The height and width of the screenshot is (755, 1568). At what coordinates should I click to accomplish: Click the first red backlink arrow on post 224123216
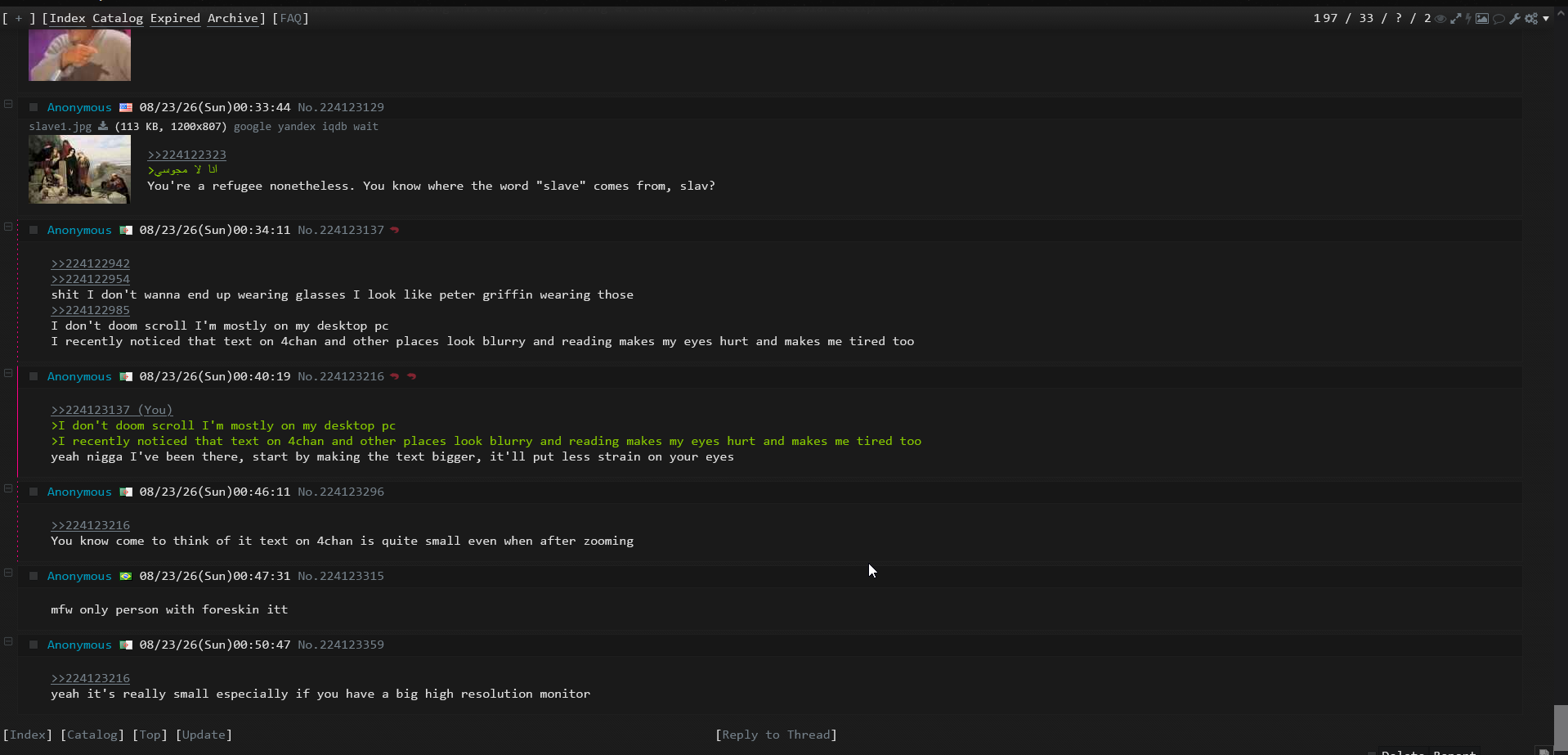tap(395, 376)
